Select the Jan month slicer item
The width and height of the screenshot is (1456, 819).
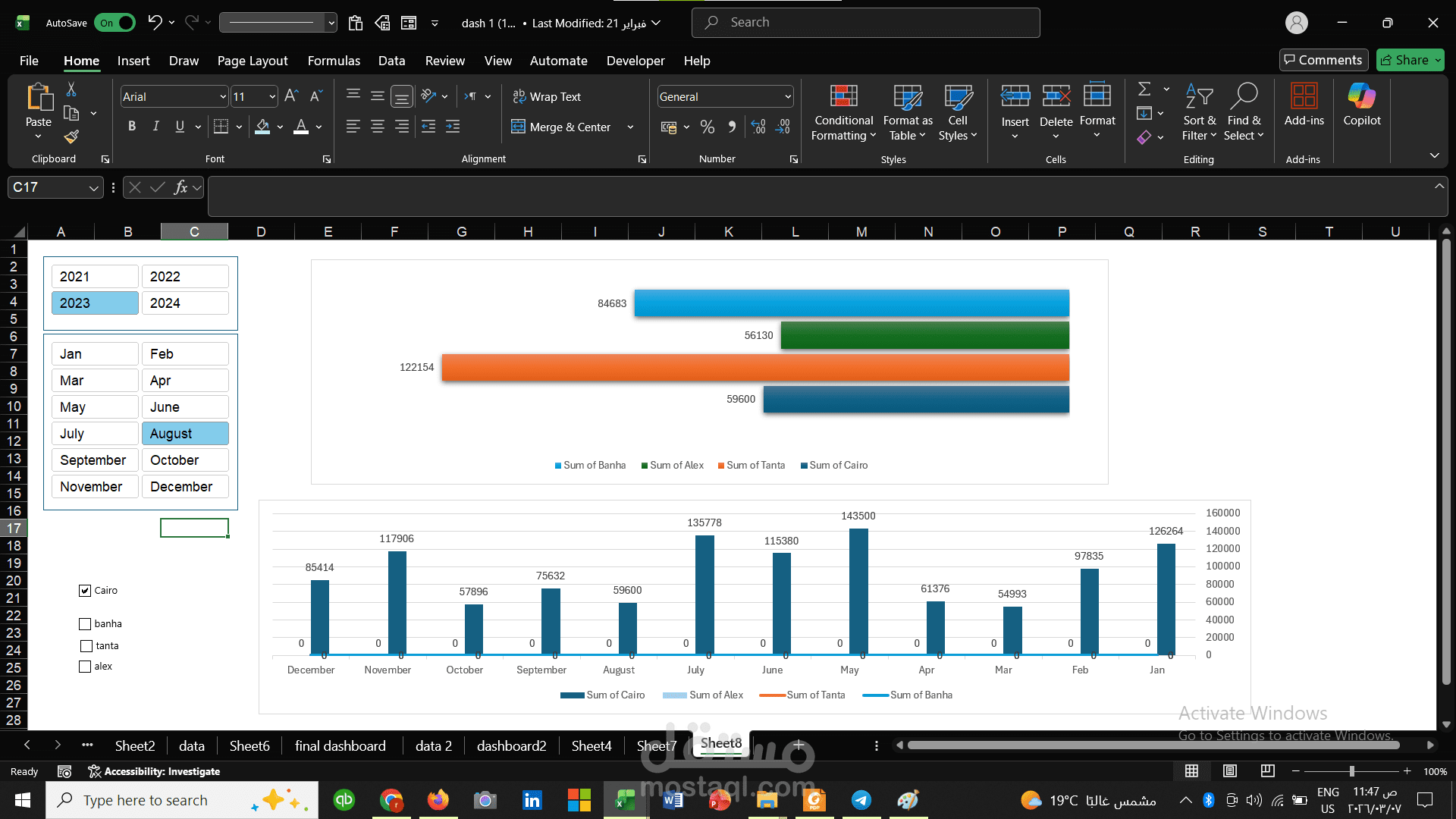(95, 354)
